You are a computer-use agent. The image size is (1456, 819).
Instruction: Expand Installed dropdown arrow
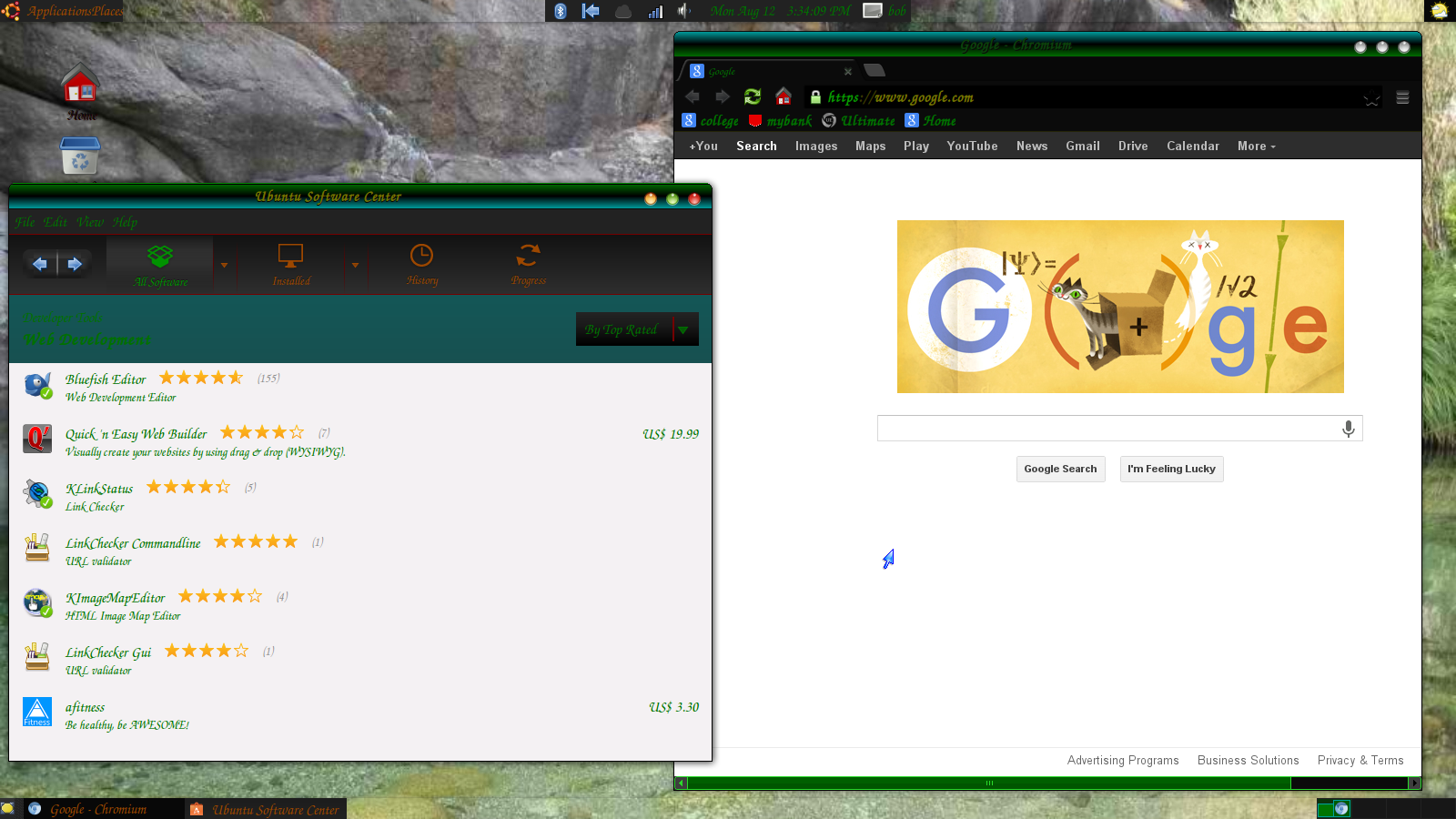pos(355,265)
